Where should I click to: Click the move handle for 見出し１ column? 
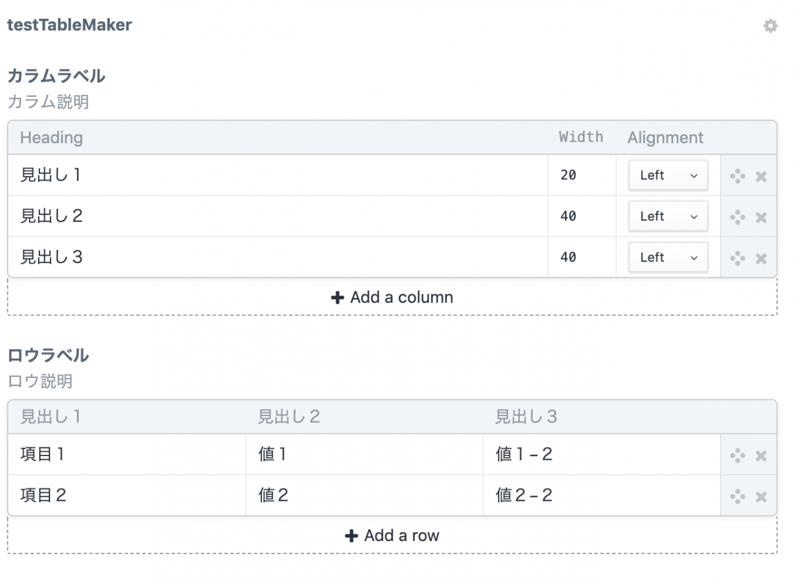coord(738,176)
